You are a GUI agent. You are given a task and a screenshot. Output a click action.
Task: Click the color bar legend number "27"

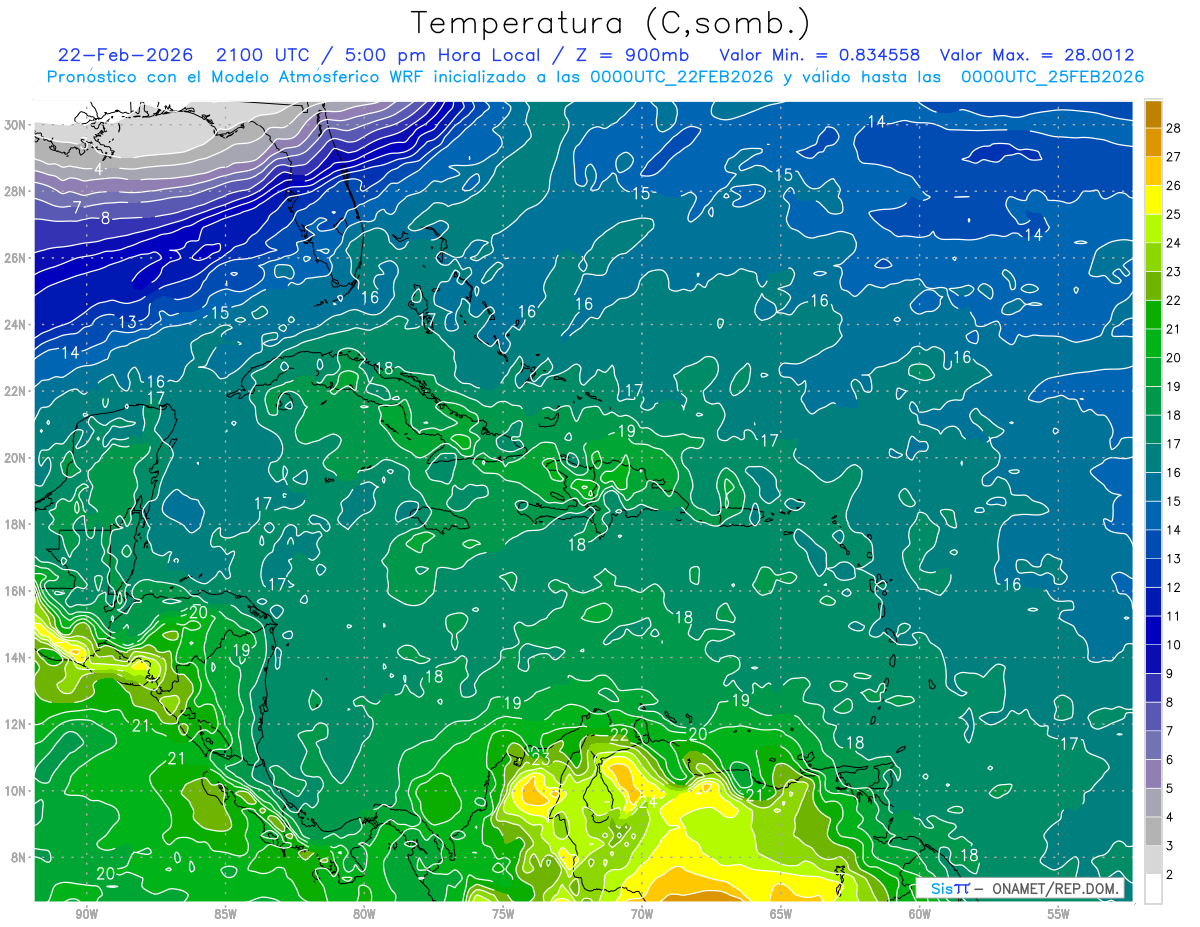[1173, 157]
